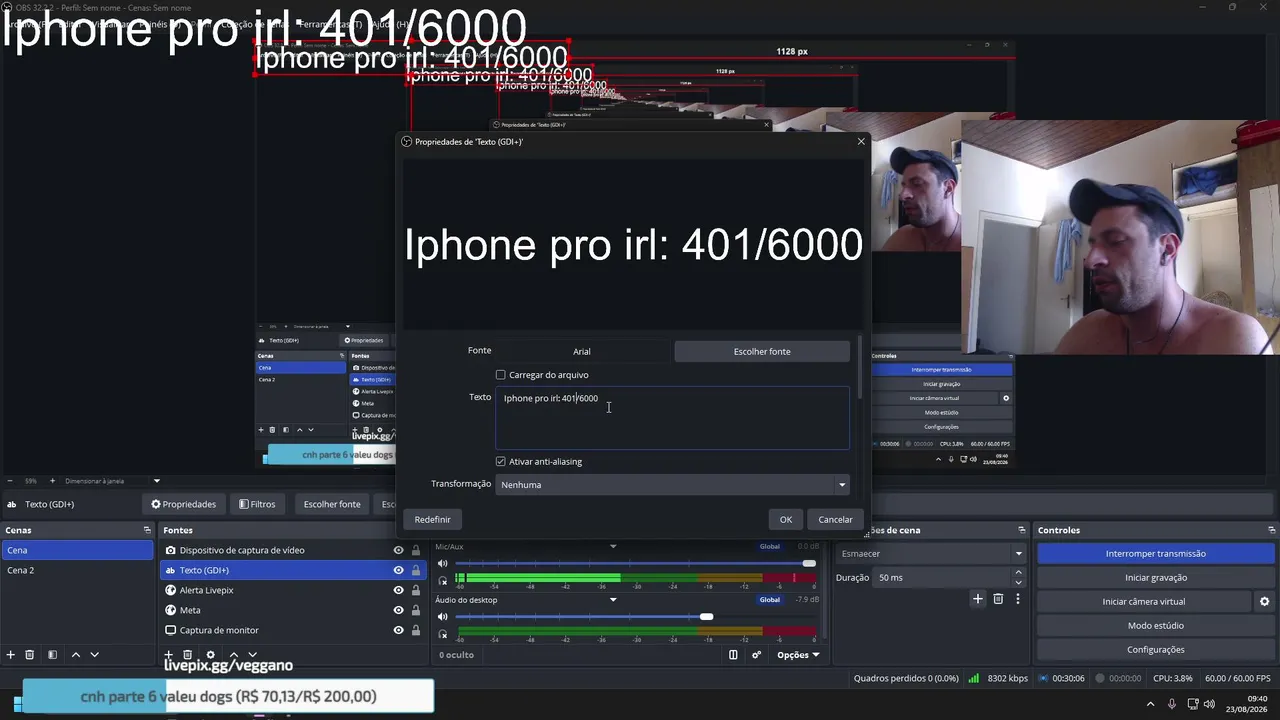Toggle monitoring headphone icon for Mic/Aux

[x=443, y=580]
